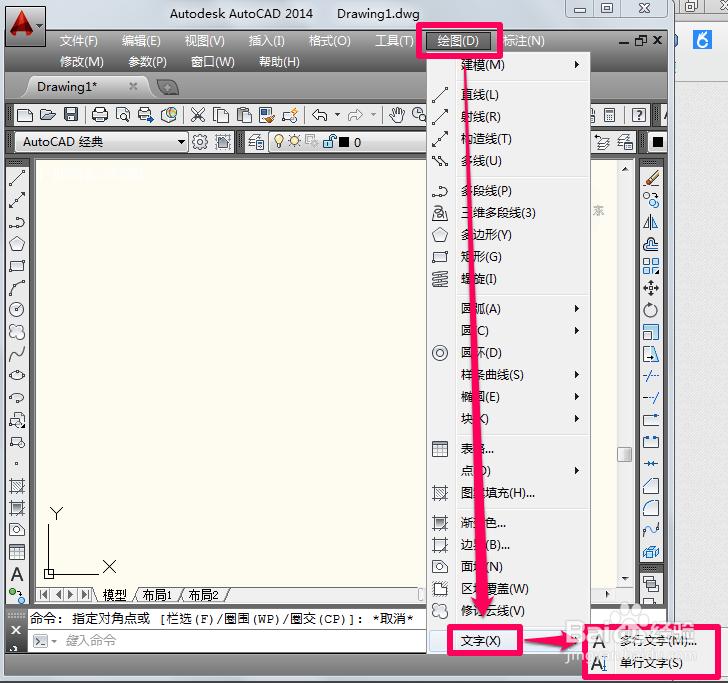Open the 格式(O) menu
The height and width of the screenshot is (683, 728).
[x=330, y=41]
